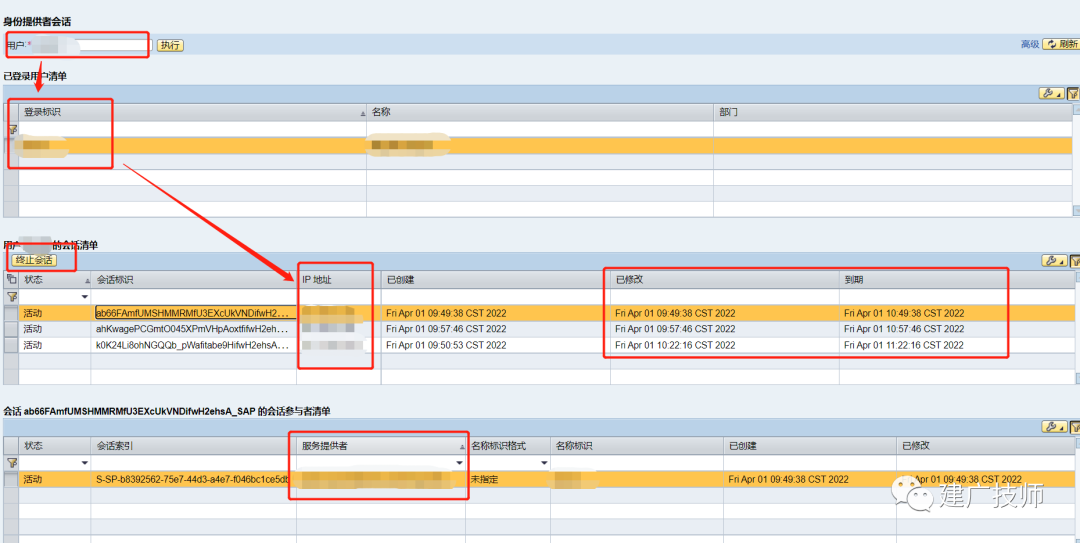Screen dimensions: 1080x543
Task: Toggle filter funnel of logged-in users list
Action: tap(1072, 94)
